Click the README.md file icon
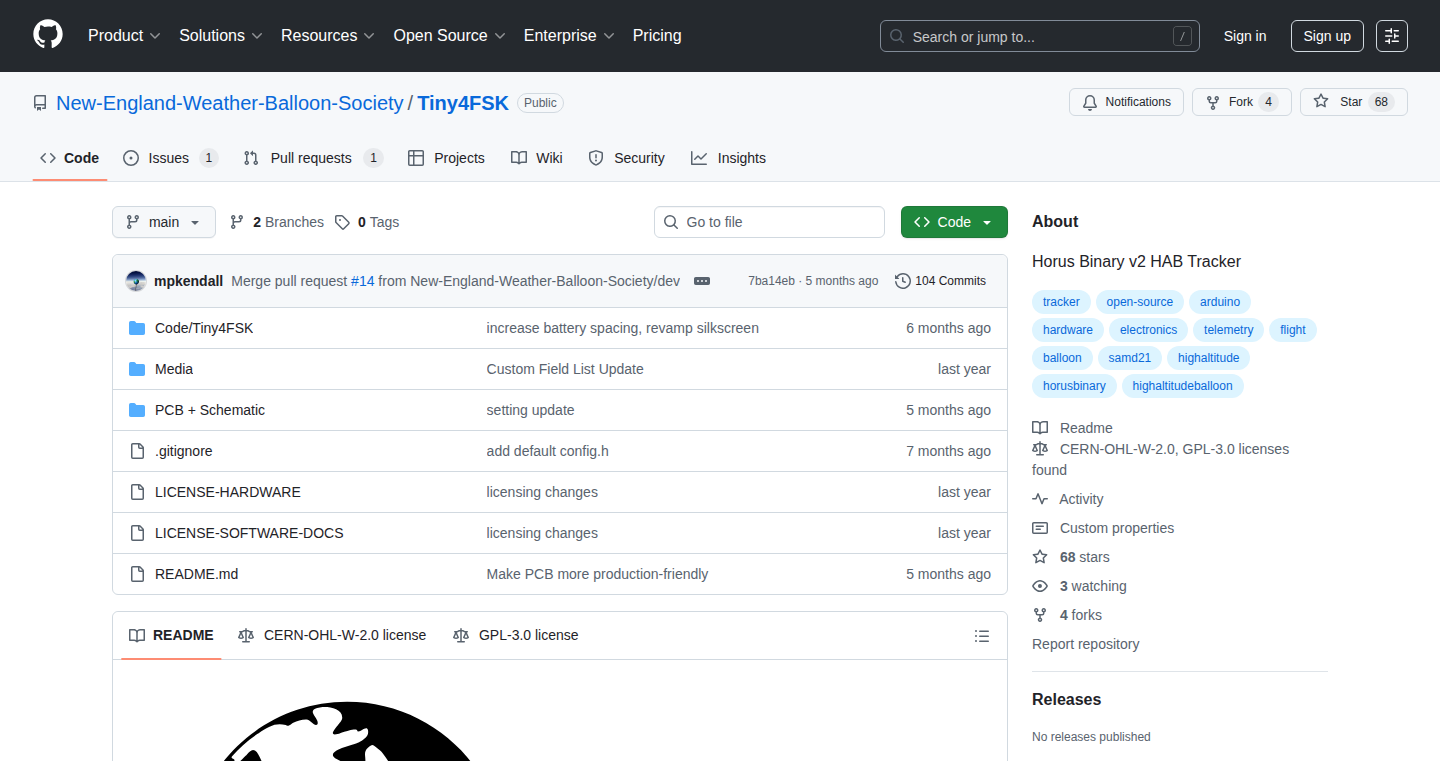 point(137,574)
